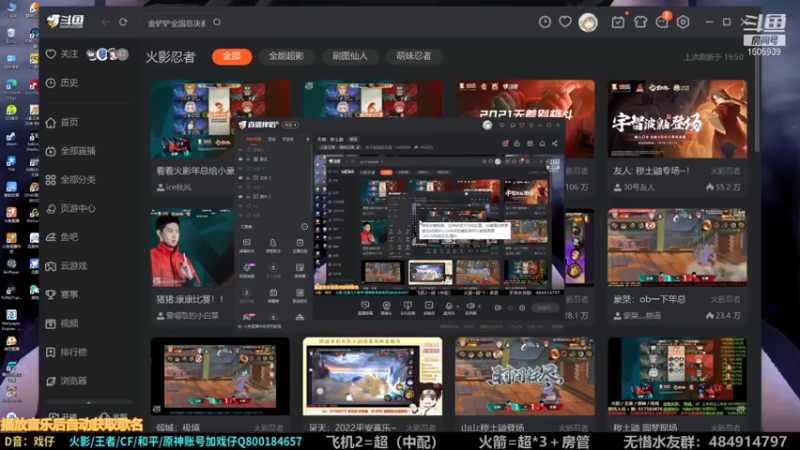Click microphone icon in companion bottom bar

click(448, 306)
